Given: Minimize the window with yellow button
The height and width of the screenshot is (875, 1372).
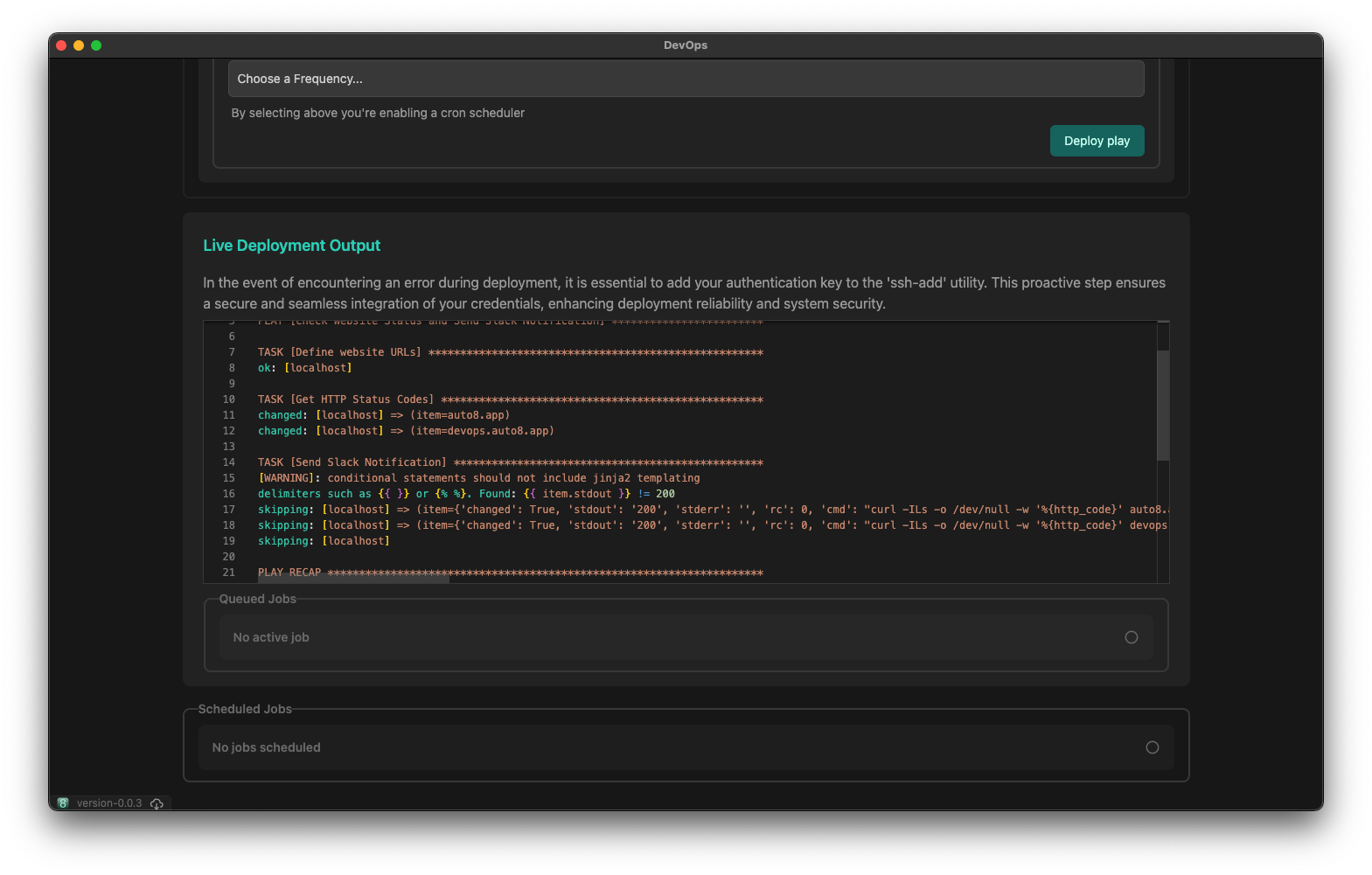Looking at the screenshot, I should point(79,45).
